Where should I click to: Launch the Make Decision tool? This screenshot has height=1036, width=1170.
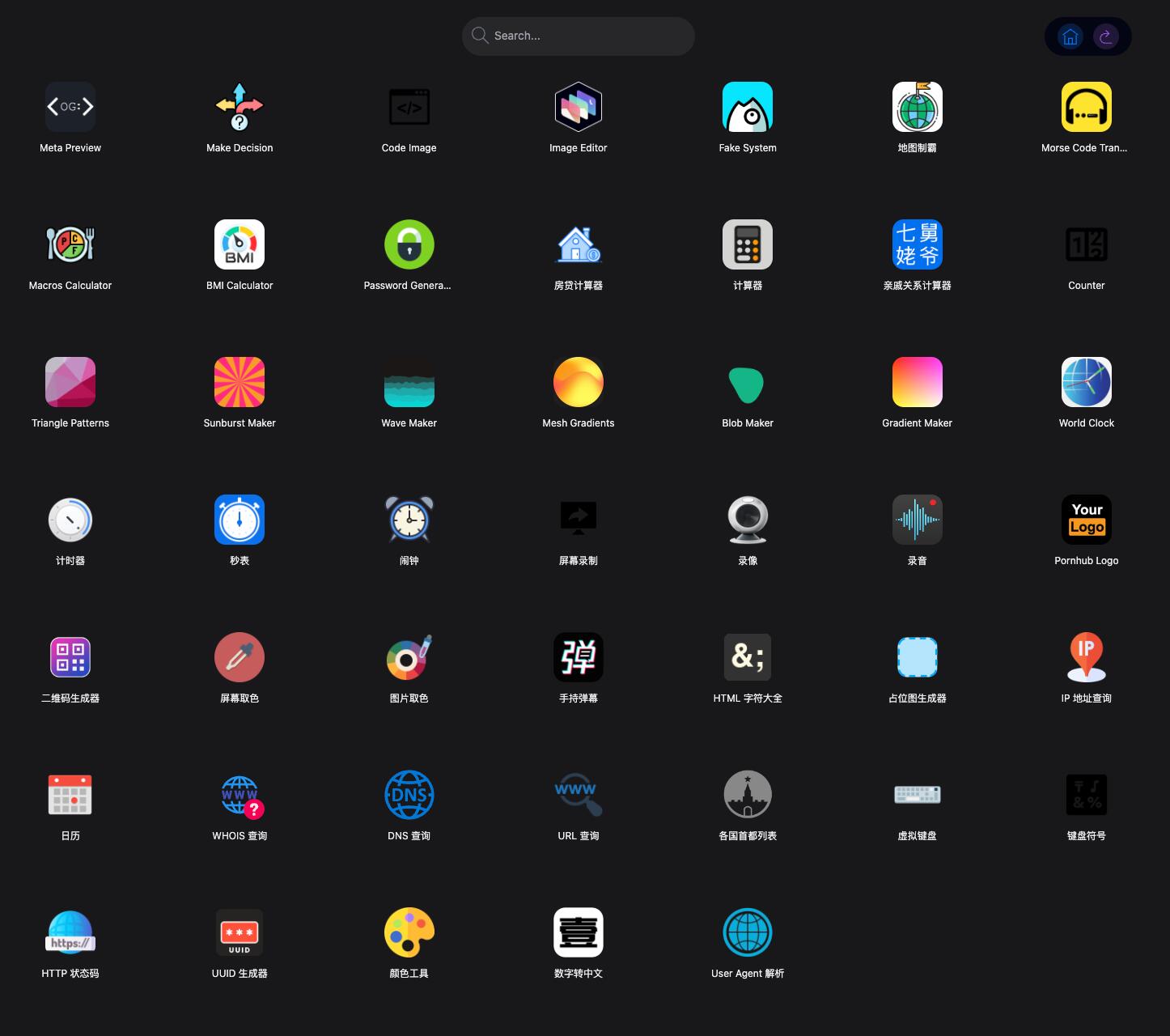[240, 108]
